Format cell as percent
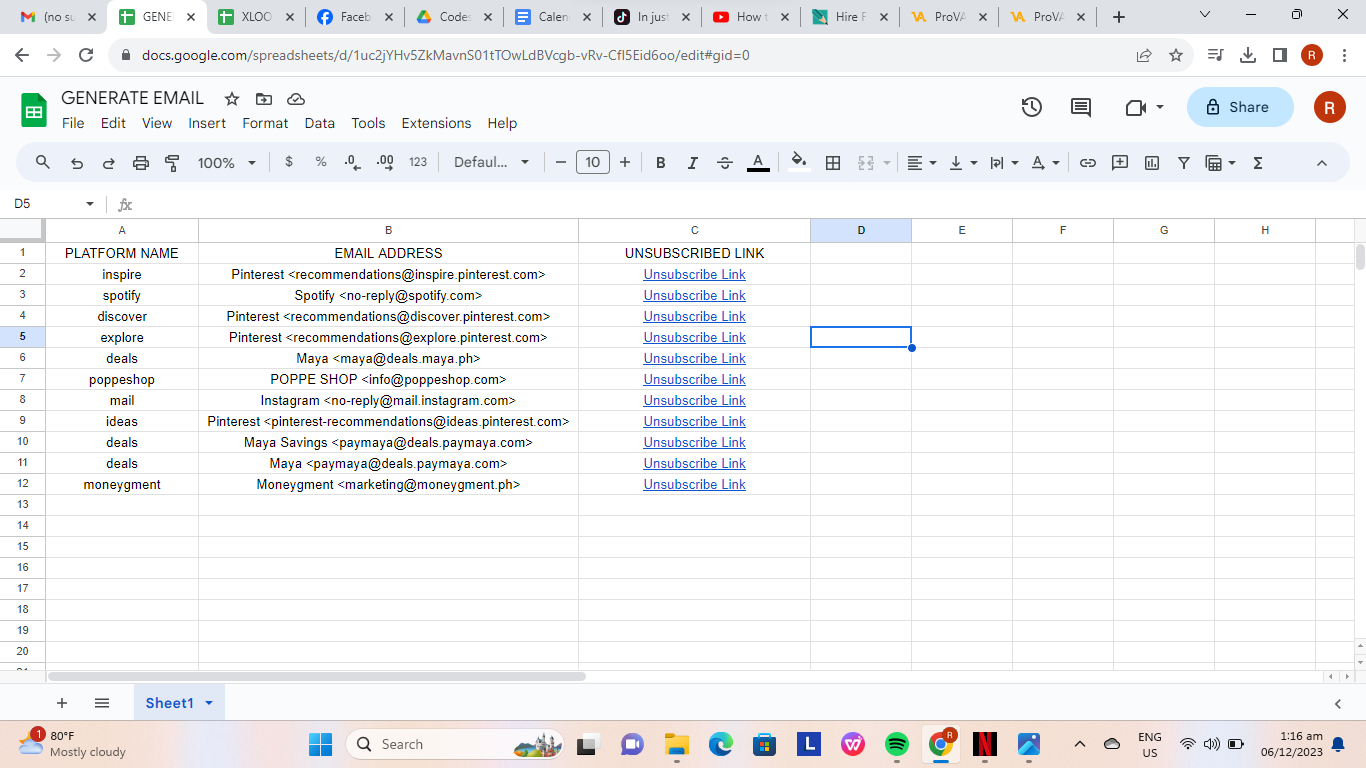Image resolution: width=1366 pixels, height=768 pixels. (321, 162)
